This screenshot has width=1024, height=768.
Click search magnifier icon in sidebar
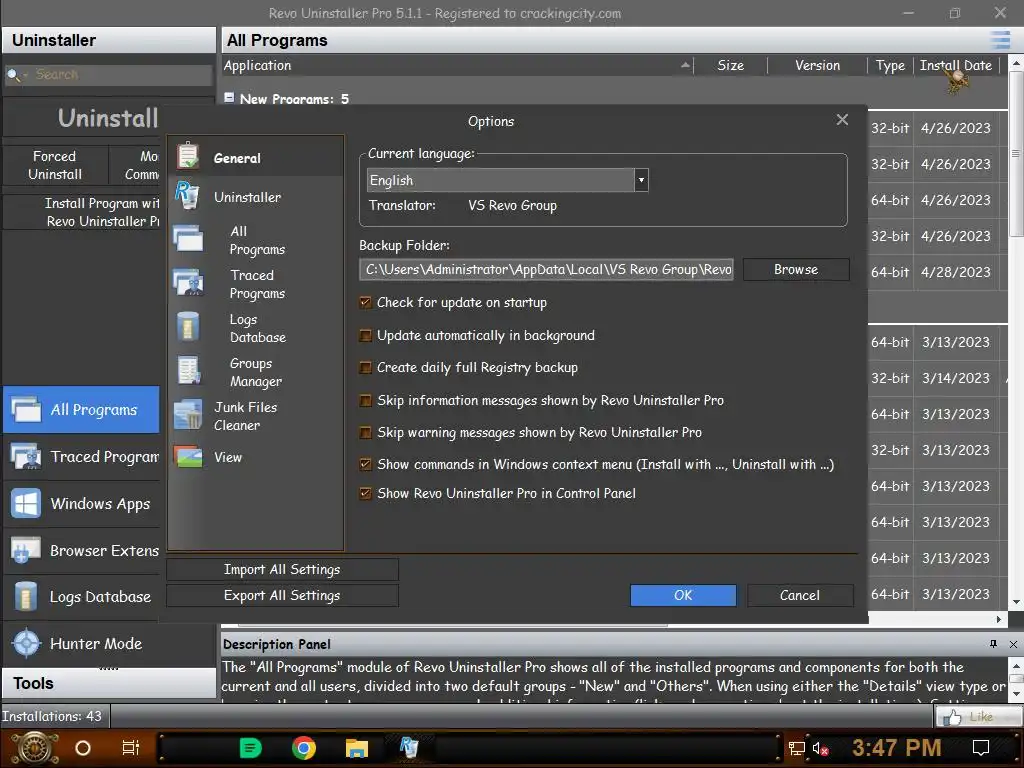tap(12, 75)
